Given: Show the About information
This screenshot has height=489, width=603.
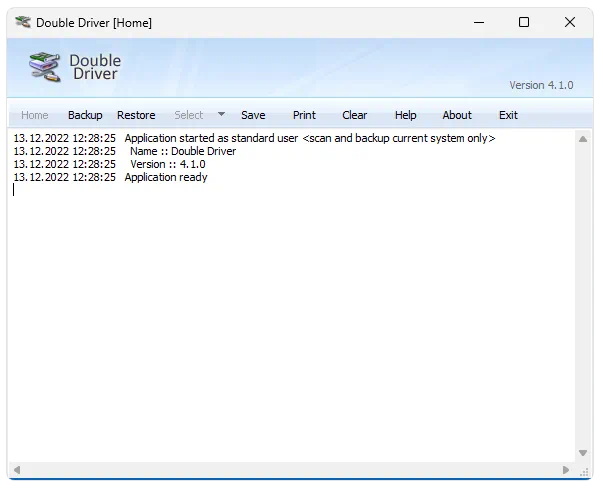Looking at the screenshot, I should pos(457,115).
